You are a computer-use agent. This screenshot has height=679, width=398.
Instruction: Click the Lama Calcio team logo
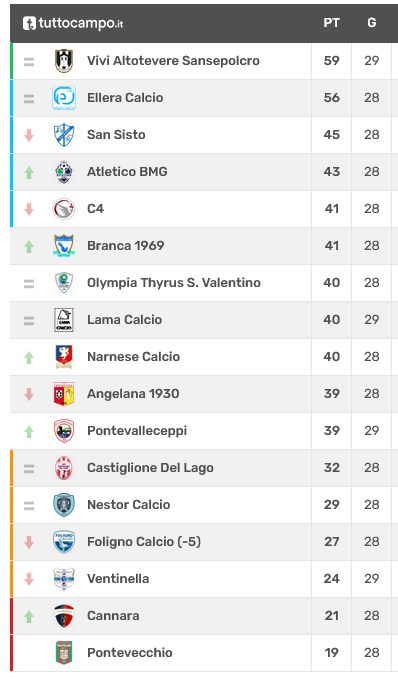64,320
